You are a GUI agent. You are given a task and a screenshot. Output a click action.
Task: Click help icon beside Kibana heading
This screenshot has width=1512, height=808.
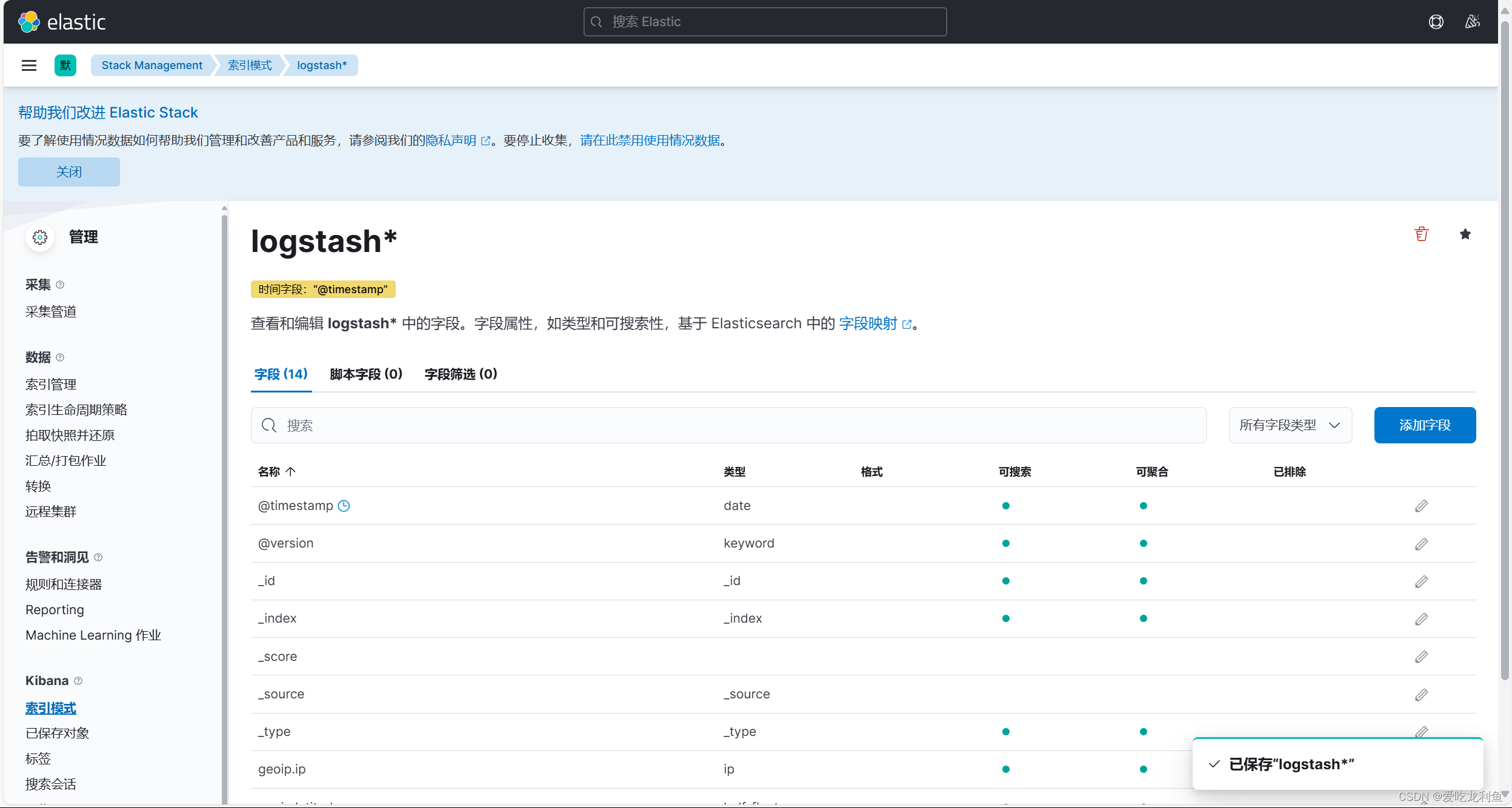78,681
